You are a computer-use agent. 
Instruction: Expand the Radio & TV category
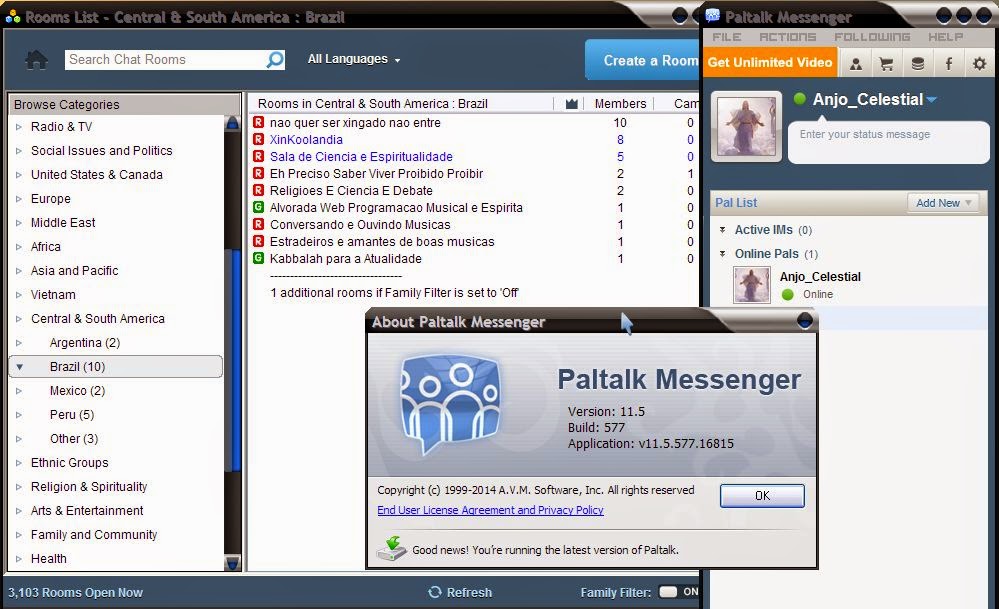click(18, 127)
